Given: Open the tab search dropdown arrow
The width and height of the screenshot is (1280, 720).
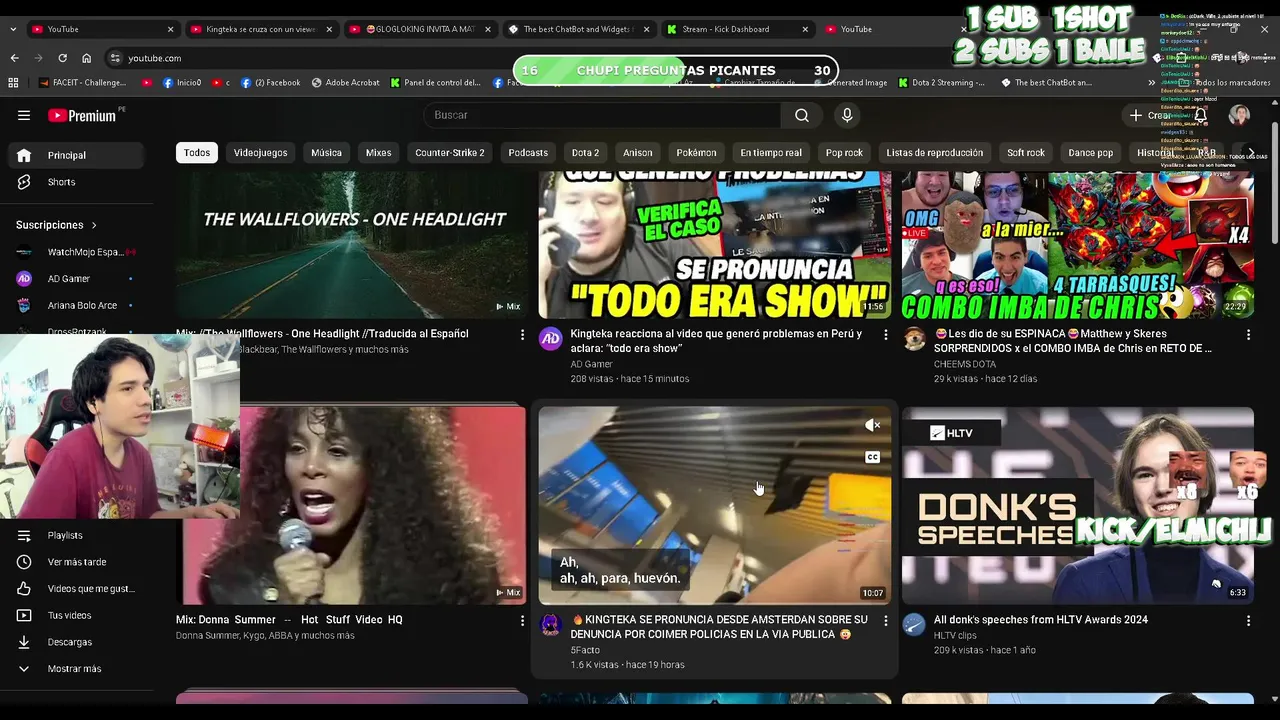Looking at the screenshot, I should coord(13,29).
